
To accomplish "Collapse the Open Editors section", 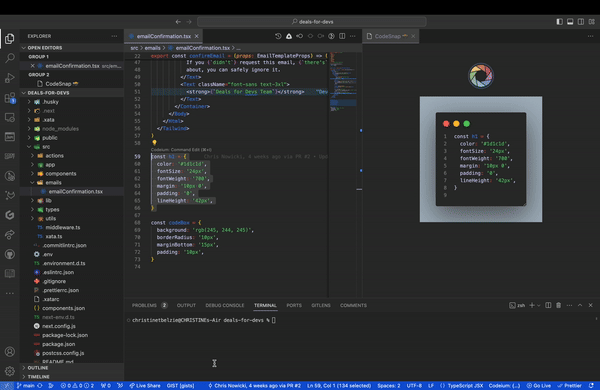I will pyautogui.click(x=72, y=48).
